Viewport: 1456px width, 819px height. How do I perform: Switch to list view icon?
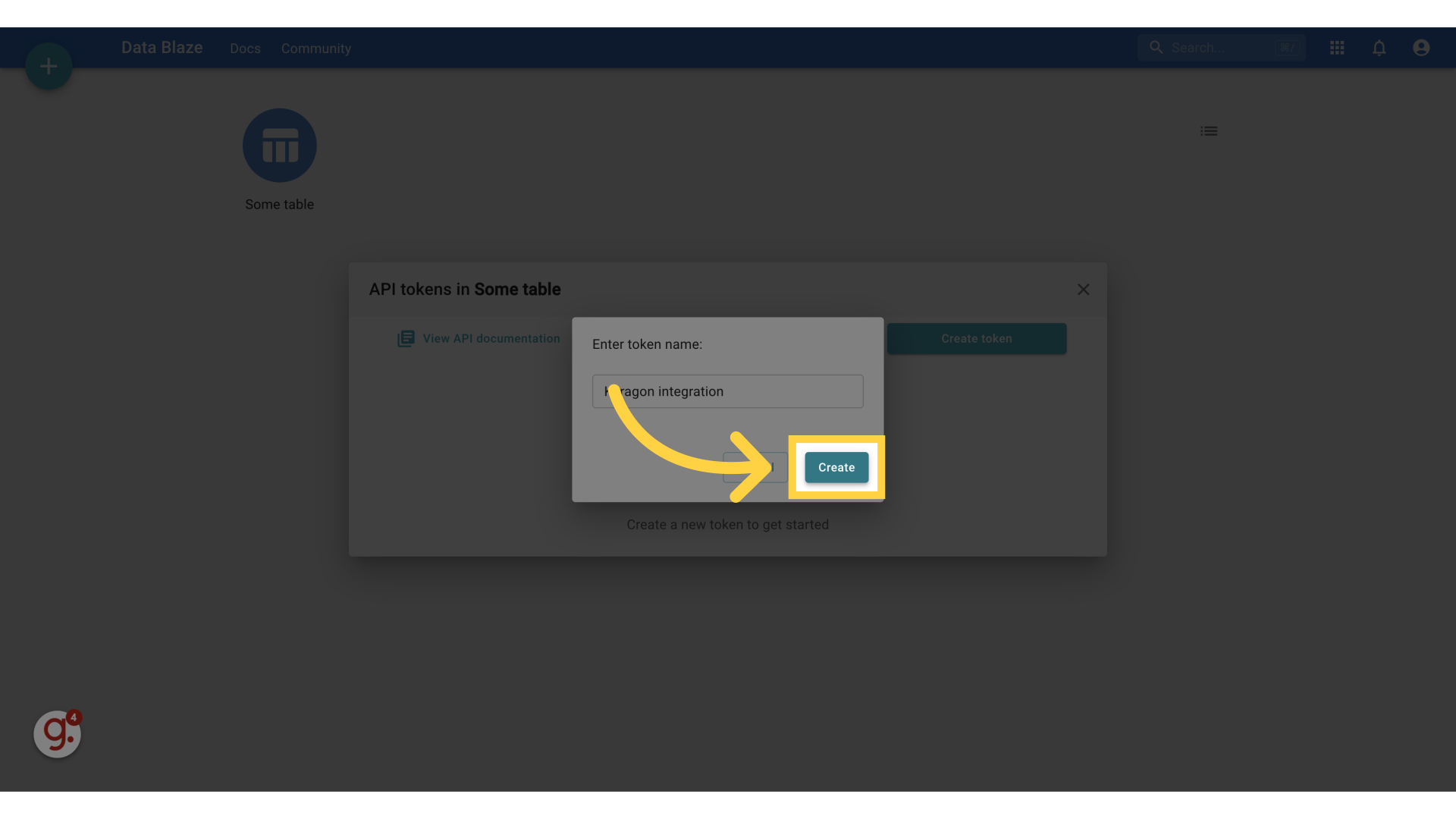(x=1209, y=131)
